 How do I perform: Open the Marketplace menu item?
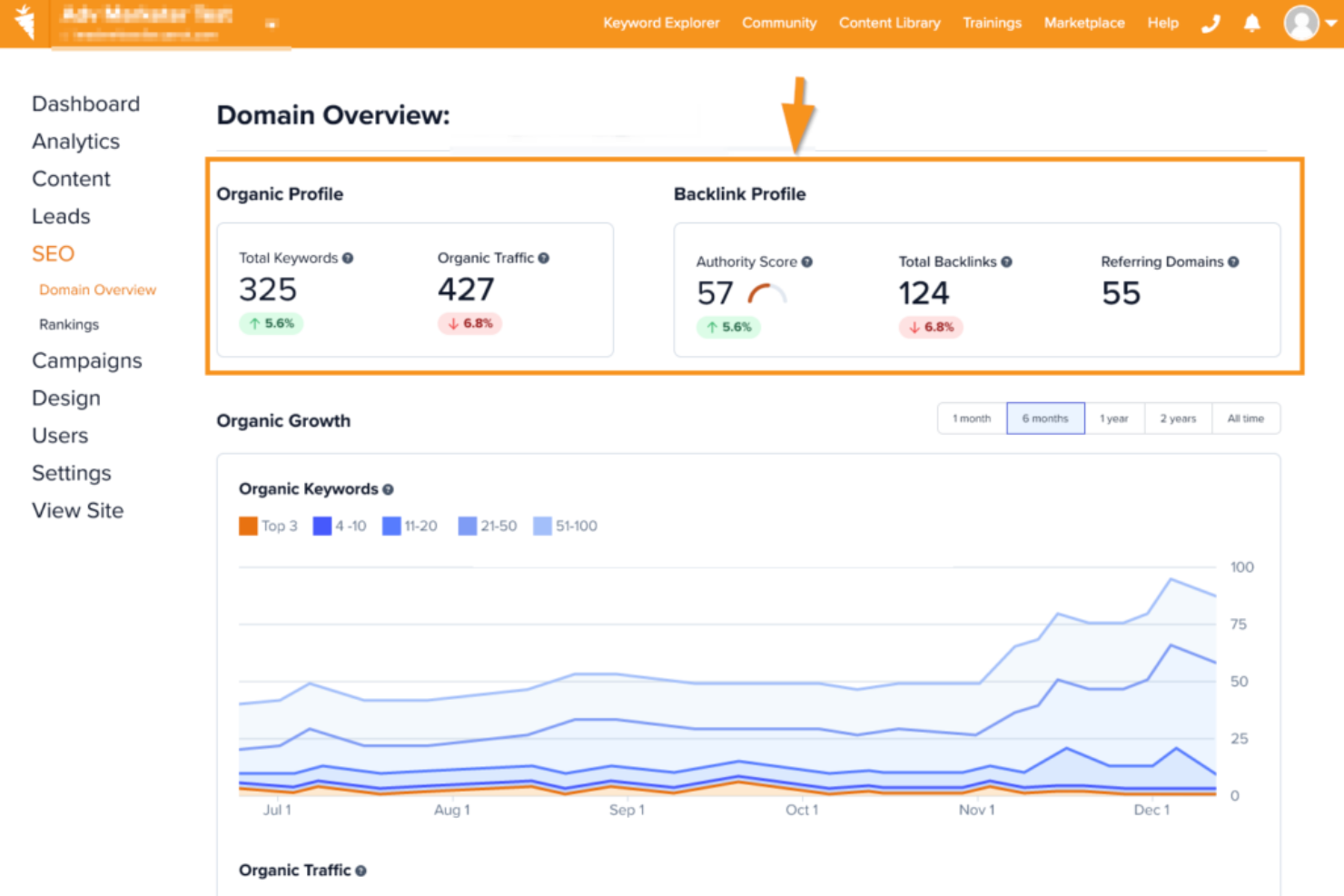pyautogui.click(x=1084, y=23)
